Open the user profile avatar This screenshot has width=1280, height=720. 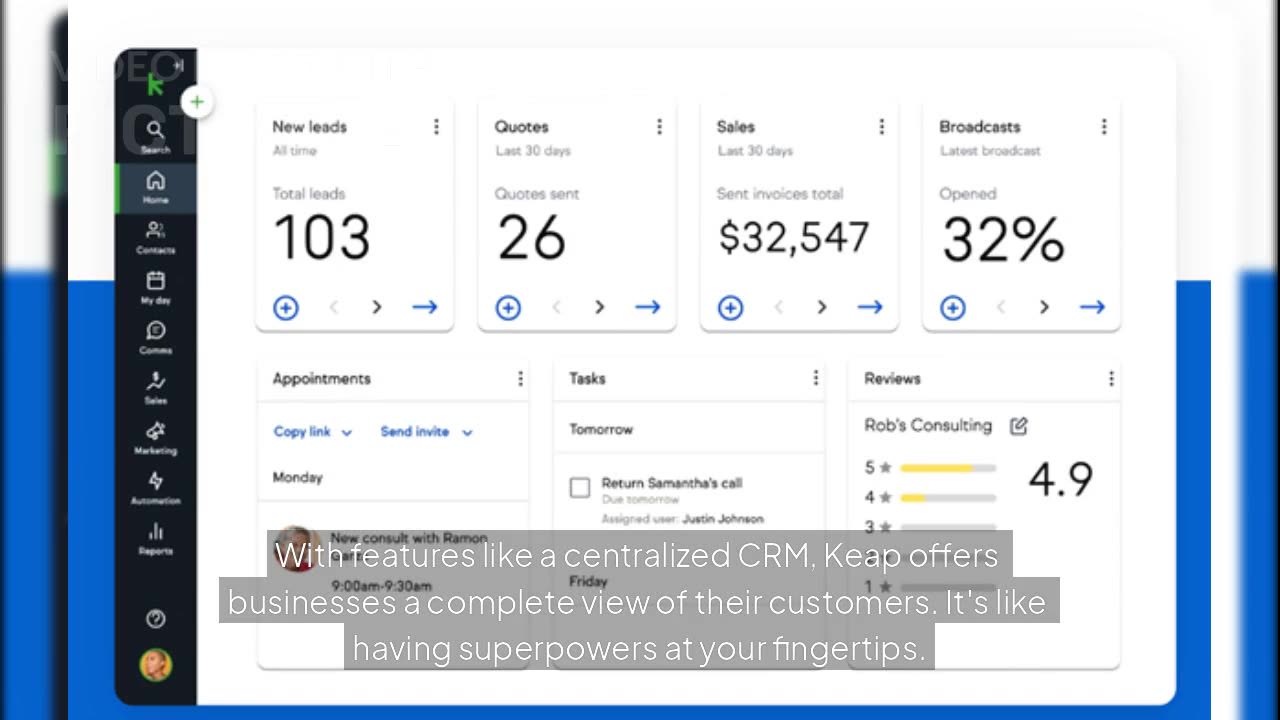coord(155,665)
